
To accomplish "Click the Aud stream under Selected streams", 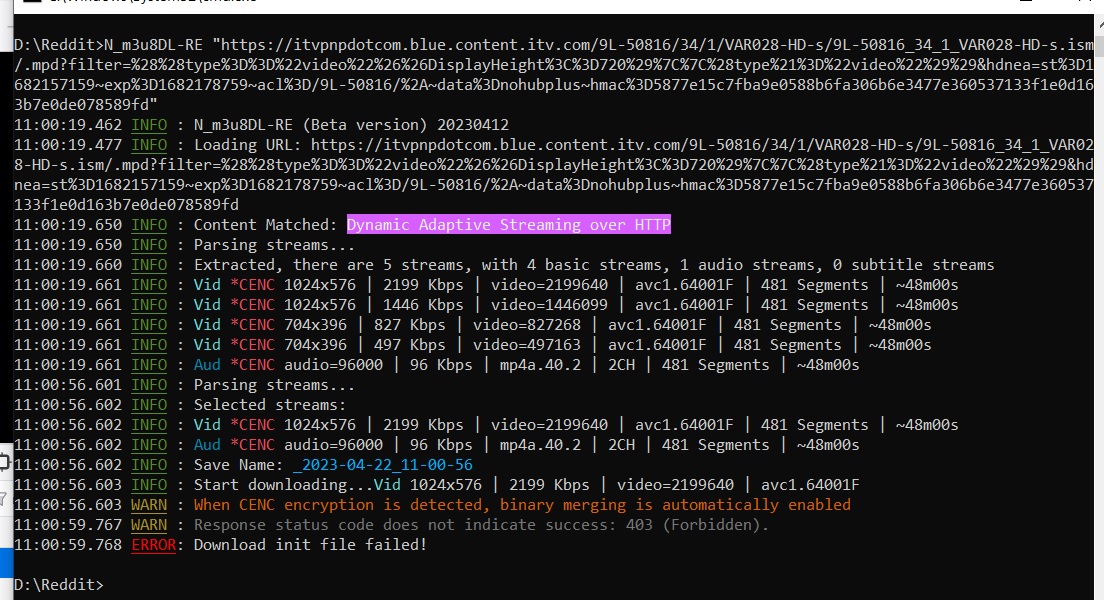I will point(207,445).
